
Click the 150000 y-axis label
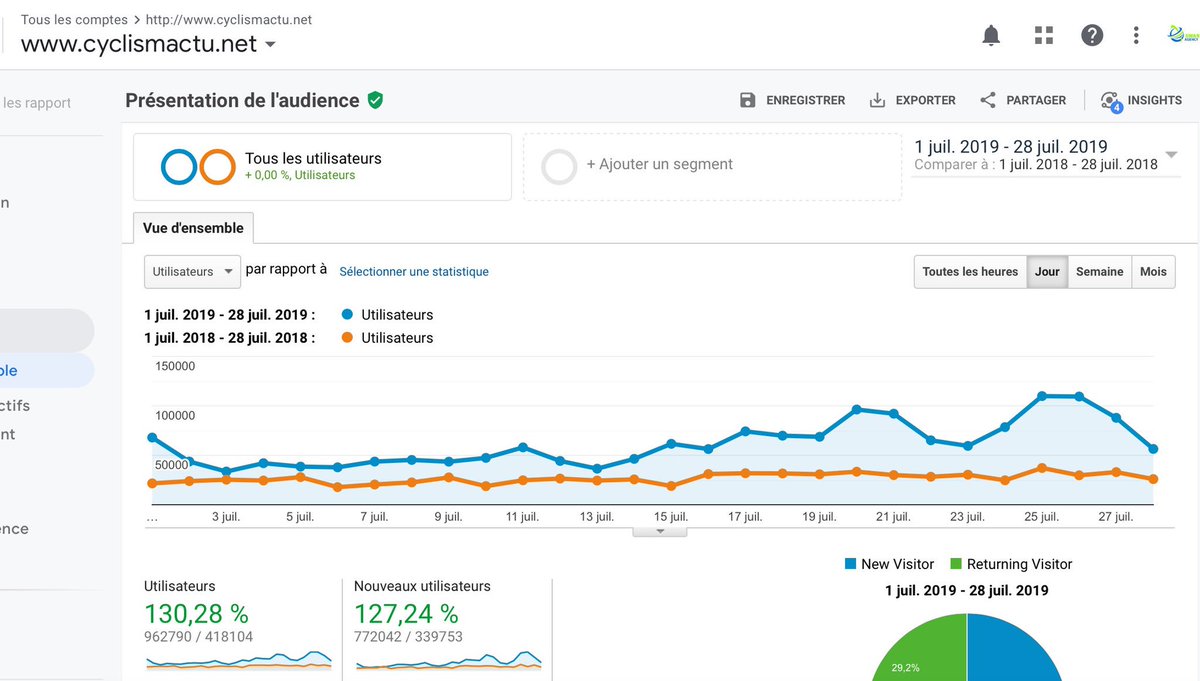[x=175, y=366]
